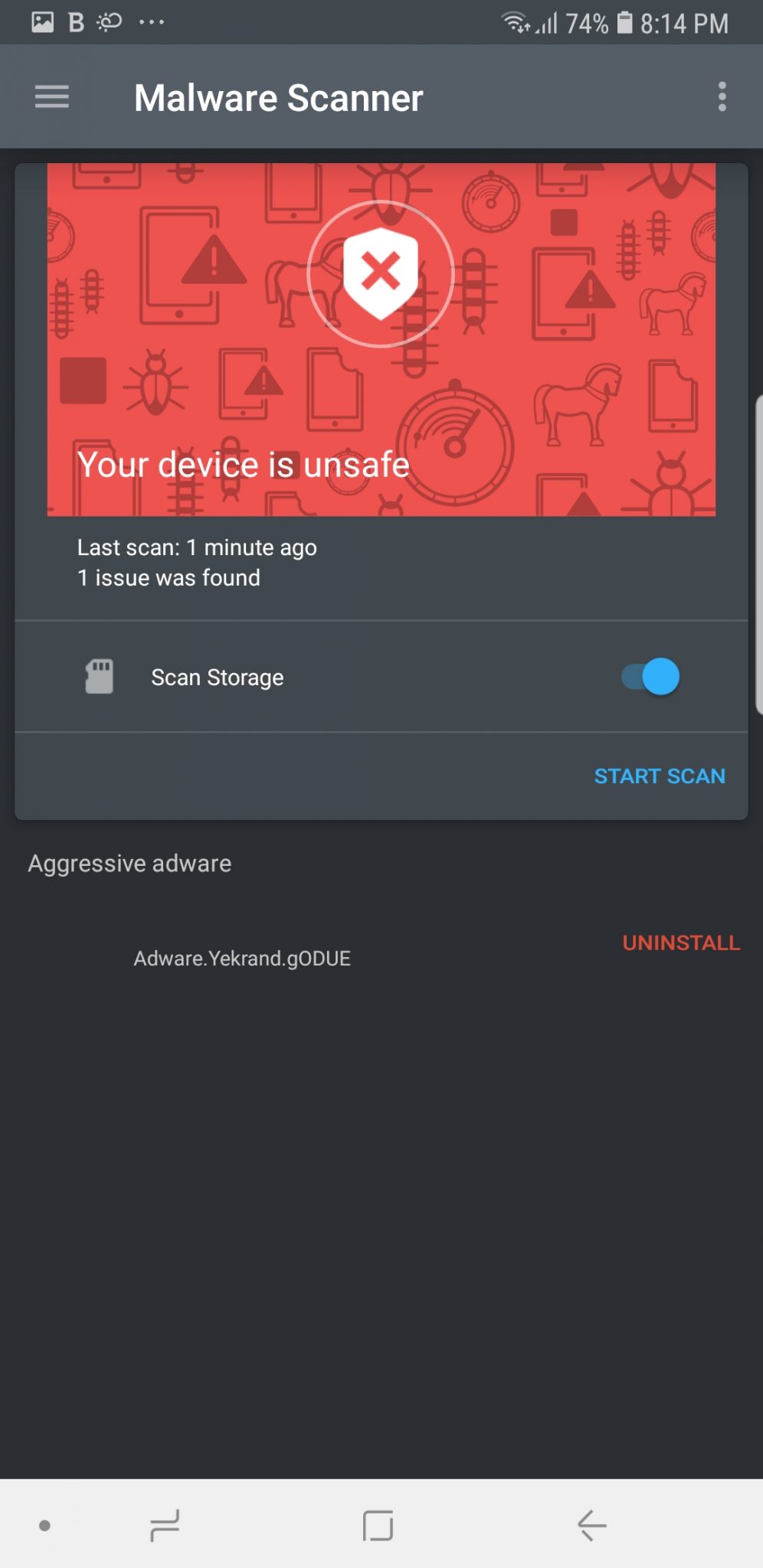Tap the Android back navigation button
Viewport: 763px width, 1568px height.
(x=591, y=1525)
